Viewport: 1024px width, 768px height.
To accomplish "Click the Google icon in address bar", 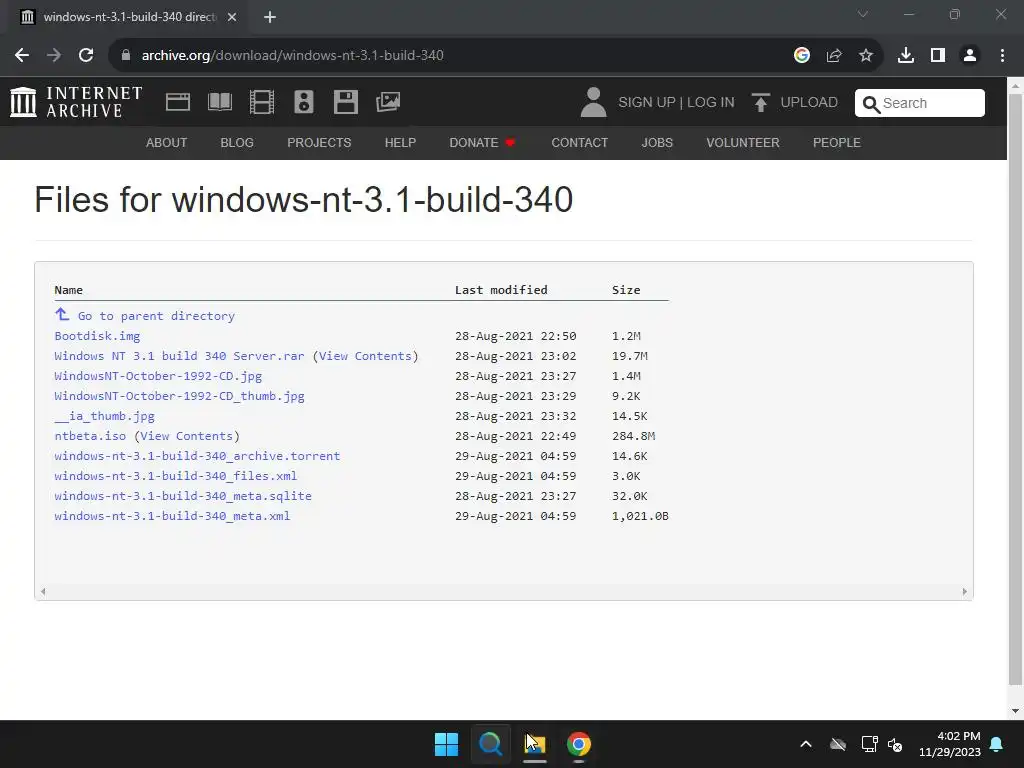I will pos(802,55).
